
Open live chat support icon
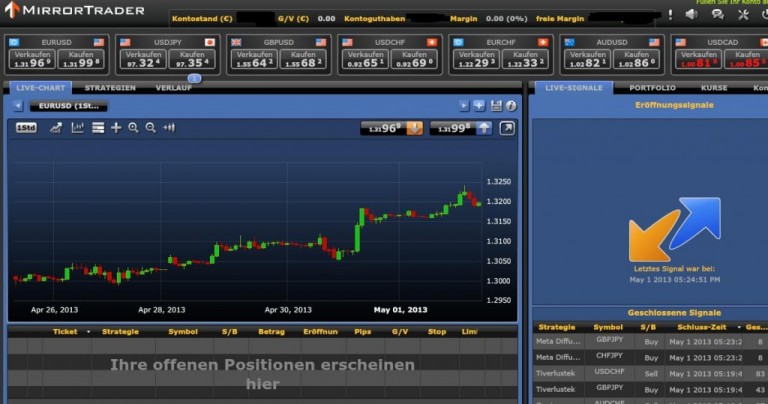pos(717,15)
